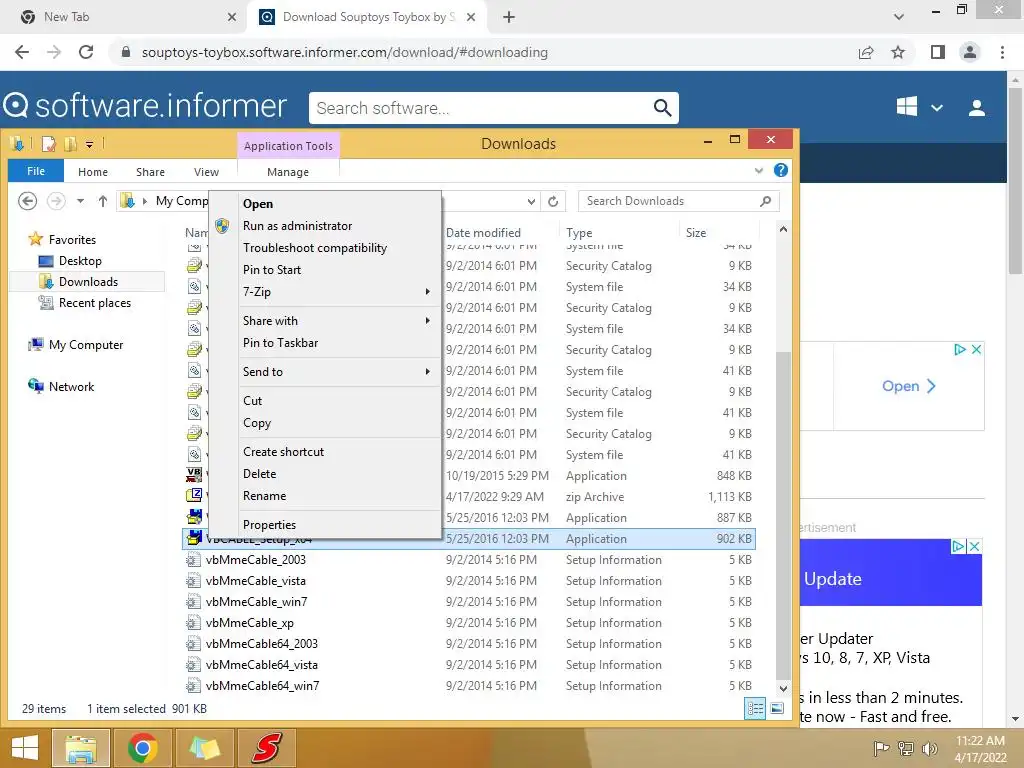
Task: Open Chrome three-dot menu
Action: tap(1002, 52)
